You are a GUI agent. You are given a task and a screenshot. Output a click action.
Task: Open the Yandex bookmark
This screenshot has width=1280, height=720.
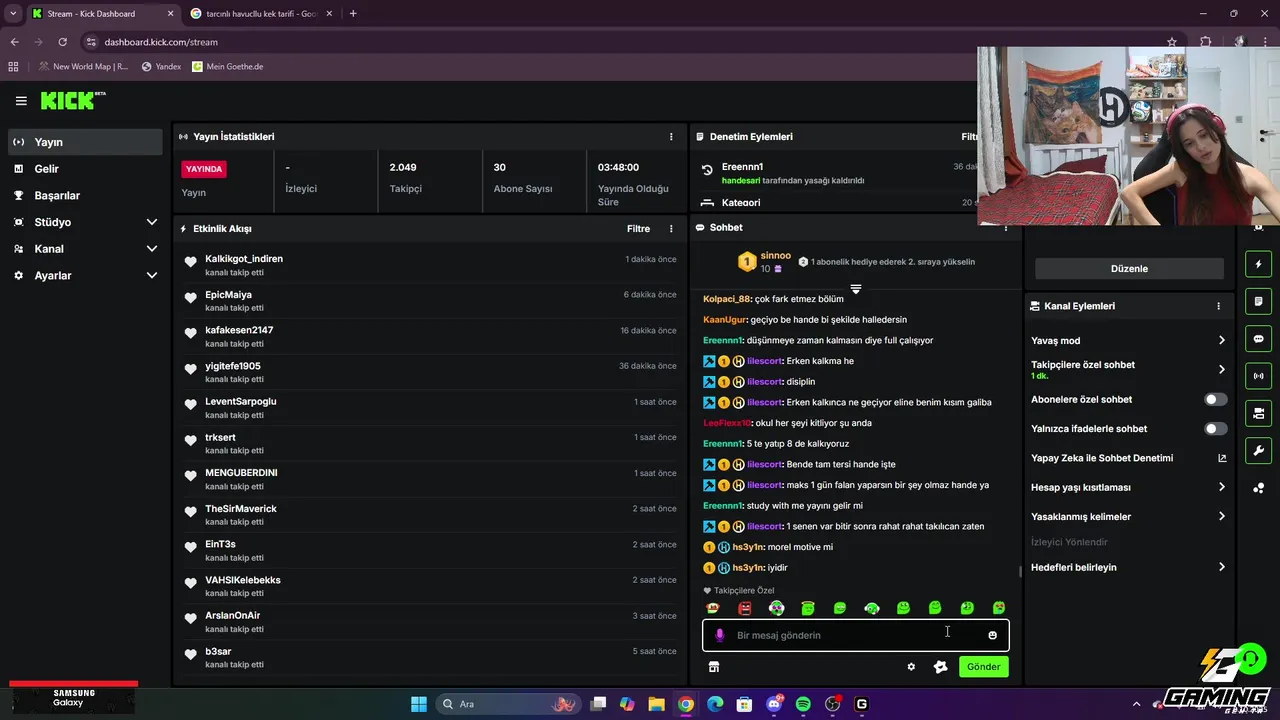(x=162, y=66)
